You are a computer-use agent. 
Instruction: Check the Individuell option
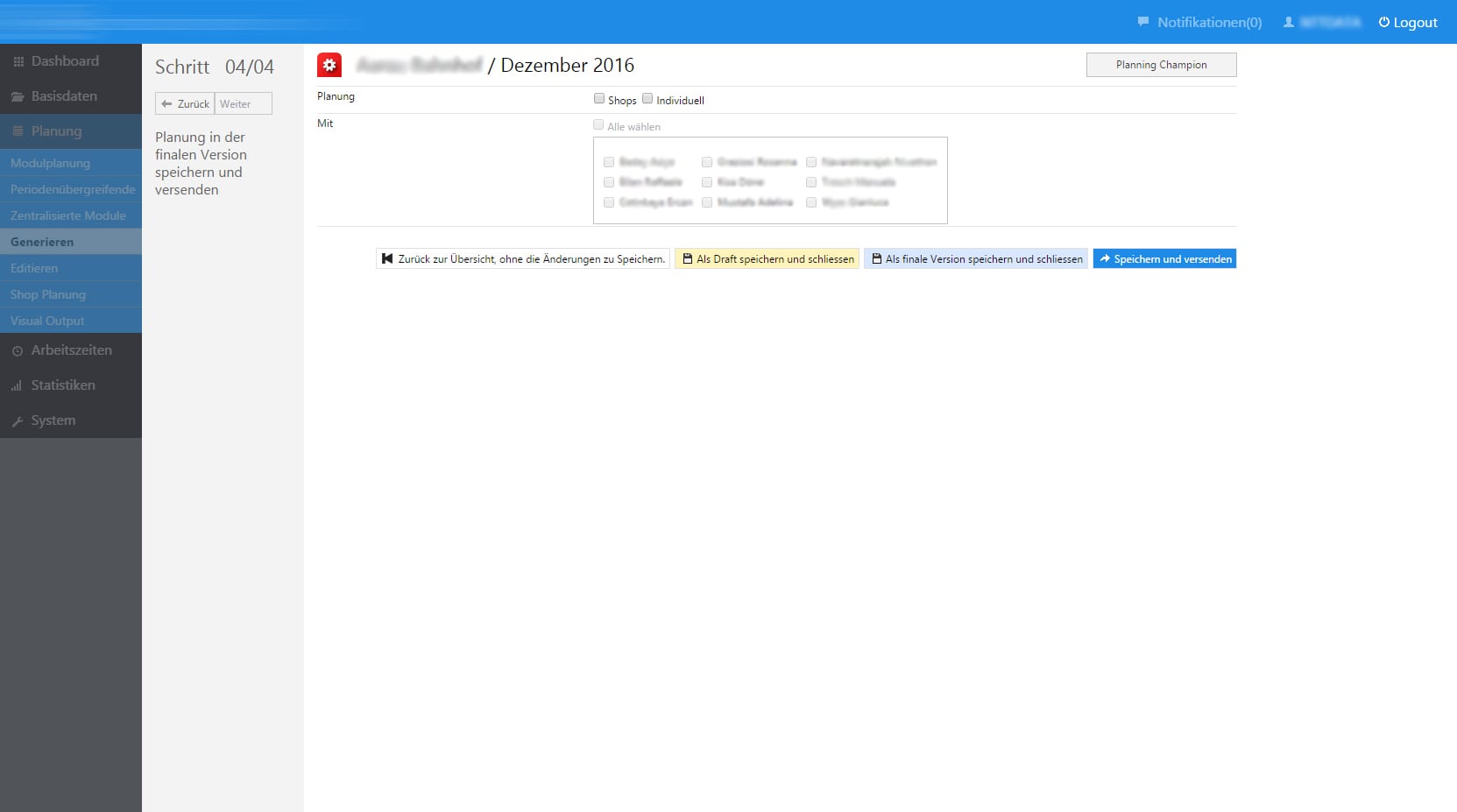click(x=647, y=98)
